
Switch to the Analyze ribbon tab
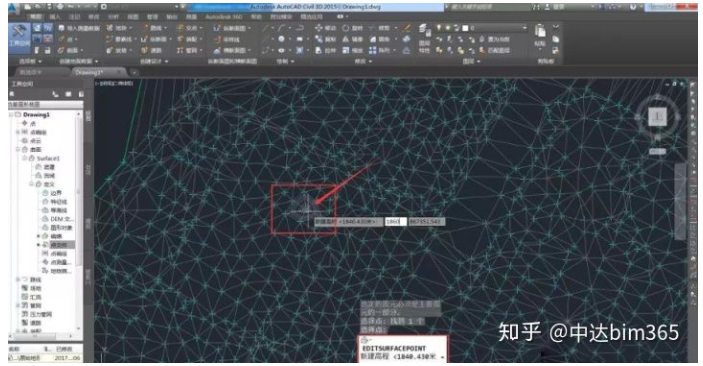[x=113, y=17]
